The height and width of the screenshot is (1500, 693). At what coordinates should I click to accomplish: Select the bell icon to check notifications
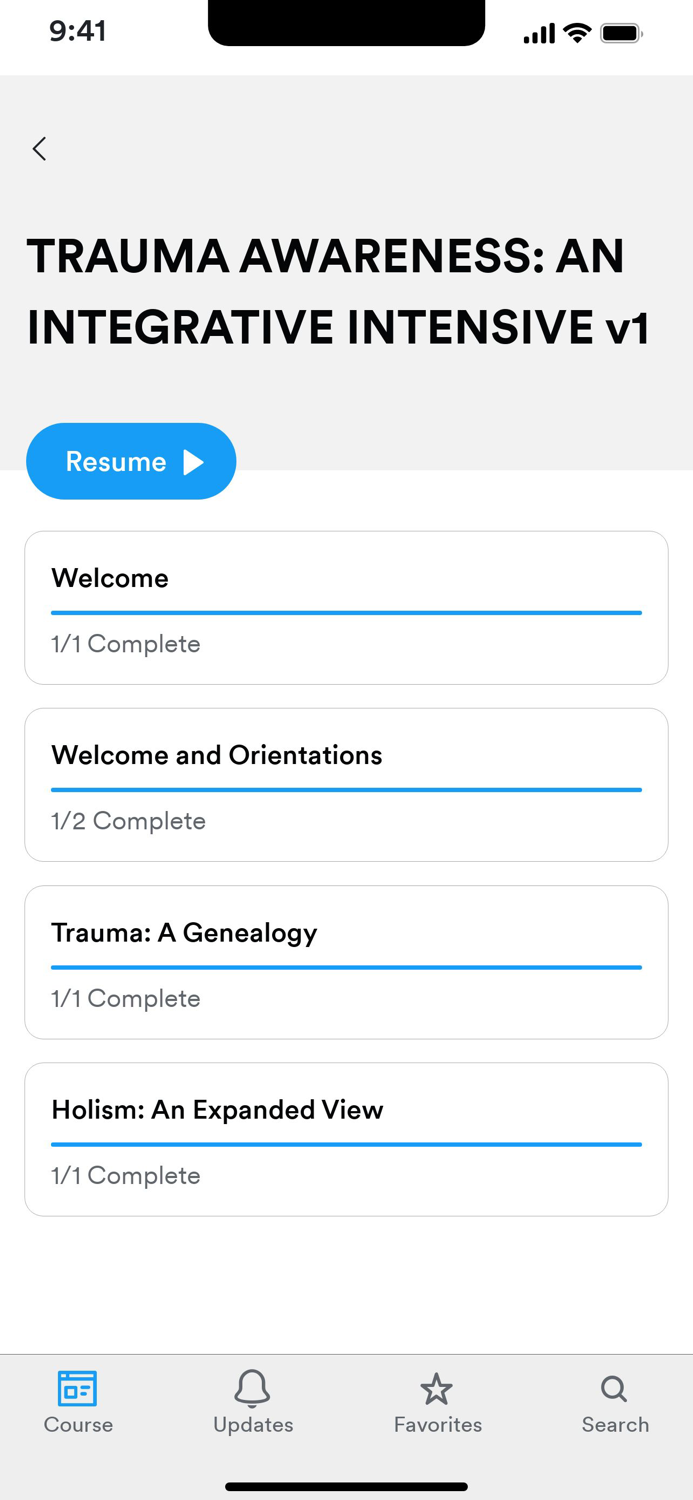click(x=252, y=1389)
